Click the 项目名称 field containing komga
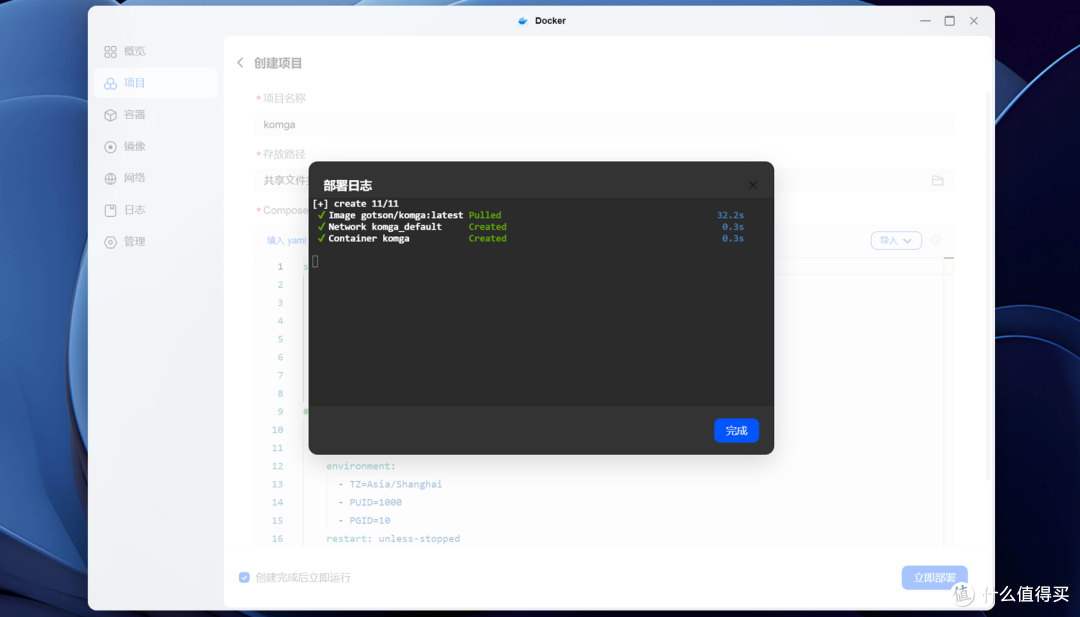 604,125
